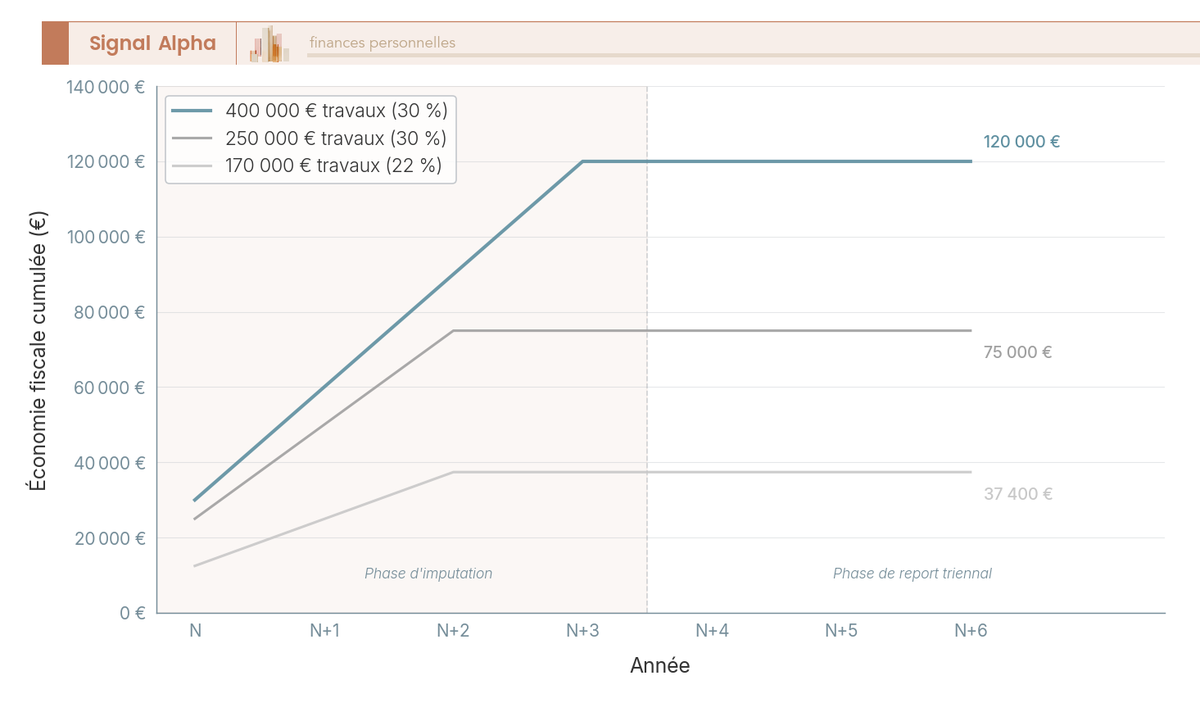Select the 250 000 € travaux legend entry
Viewport: 1200px width, 721px height.
[x=336, y=138]
